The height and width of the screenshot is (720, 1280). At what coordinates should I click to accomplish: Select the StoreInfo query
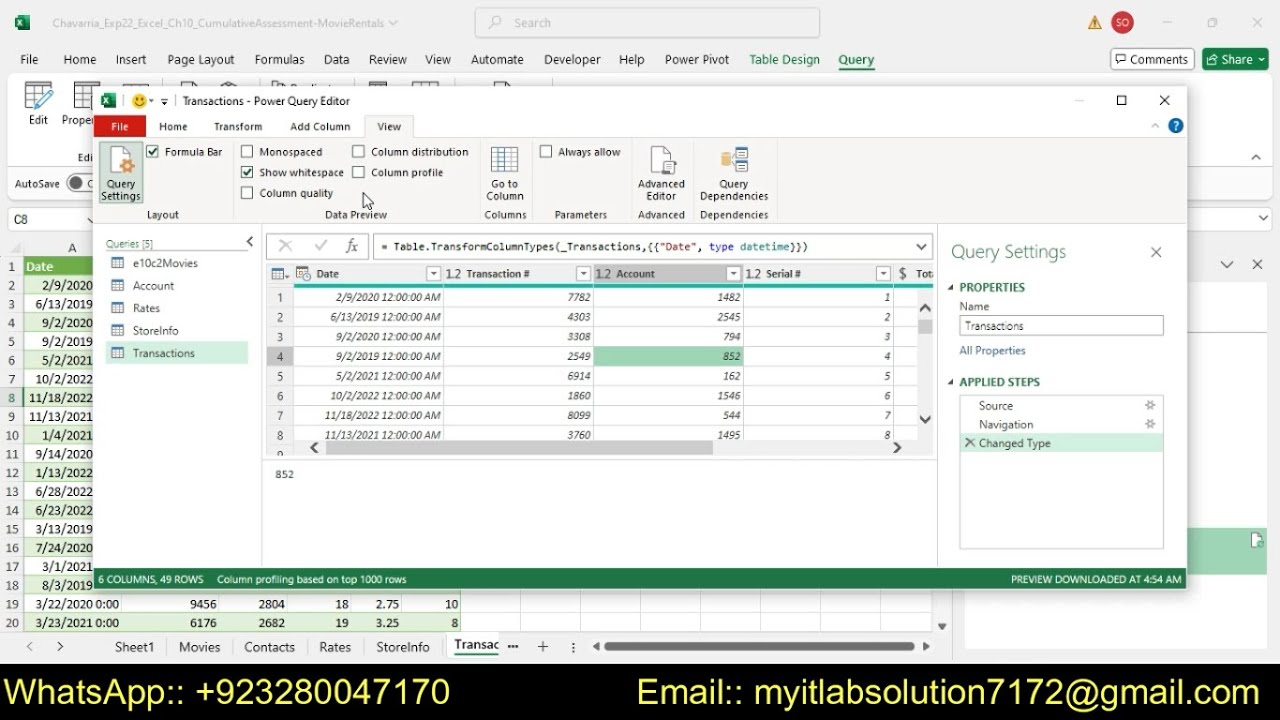[155, 330]
